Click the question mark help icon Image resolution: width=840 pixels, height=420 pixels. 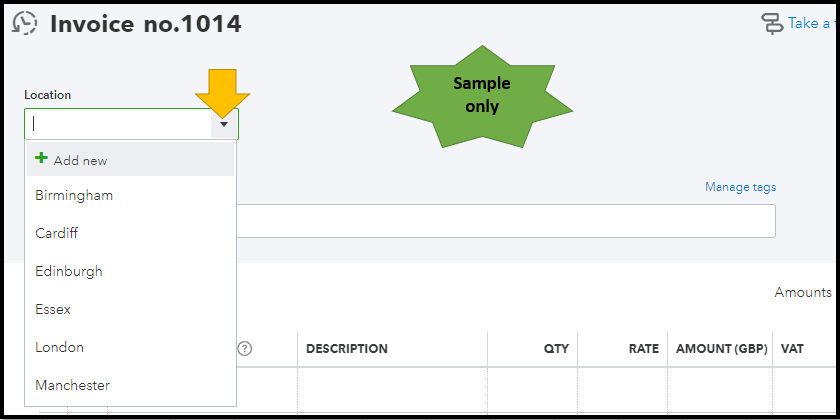pos(245,349)
